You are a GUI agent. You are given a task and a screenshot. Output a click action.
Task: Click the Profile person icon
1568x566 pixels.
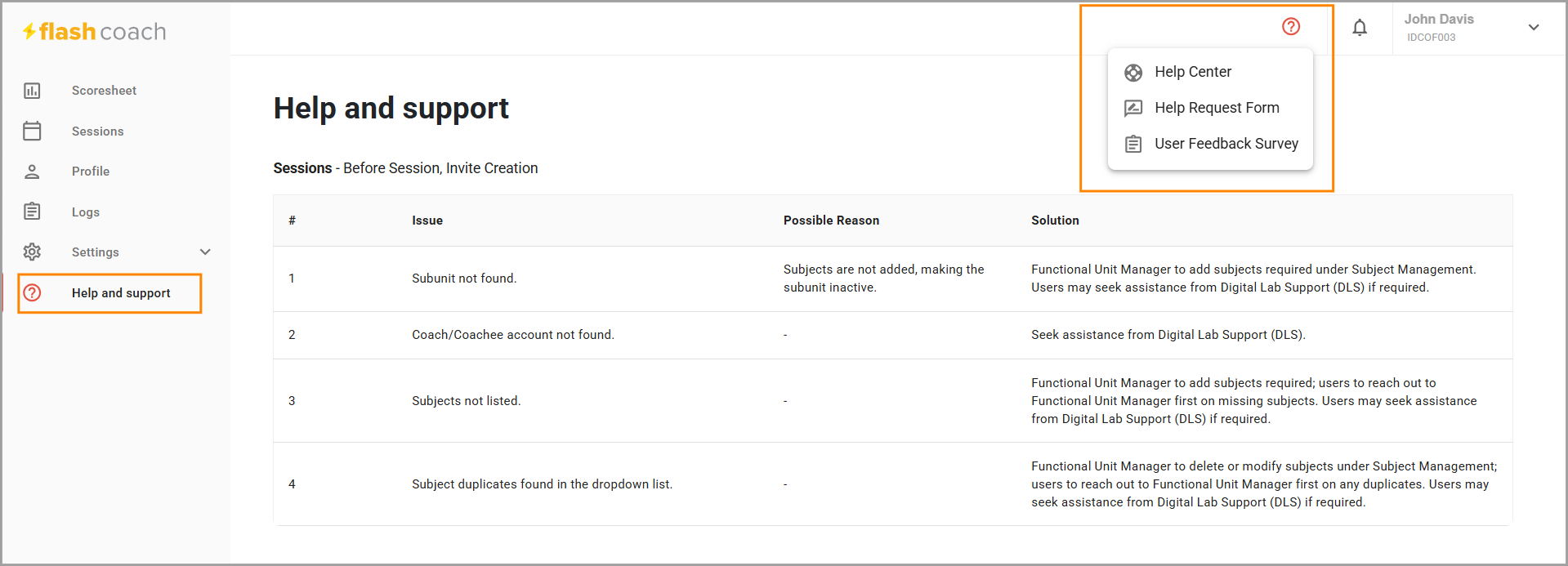click(32, 172)
